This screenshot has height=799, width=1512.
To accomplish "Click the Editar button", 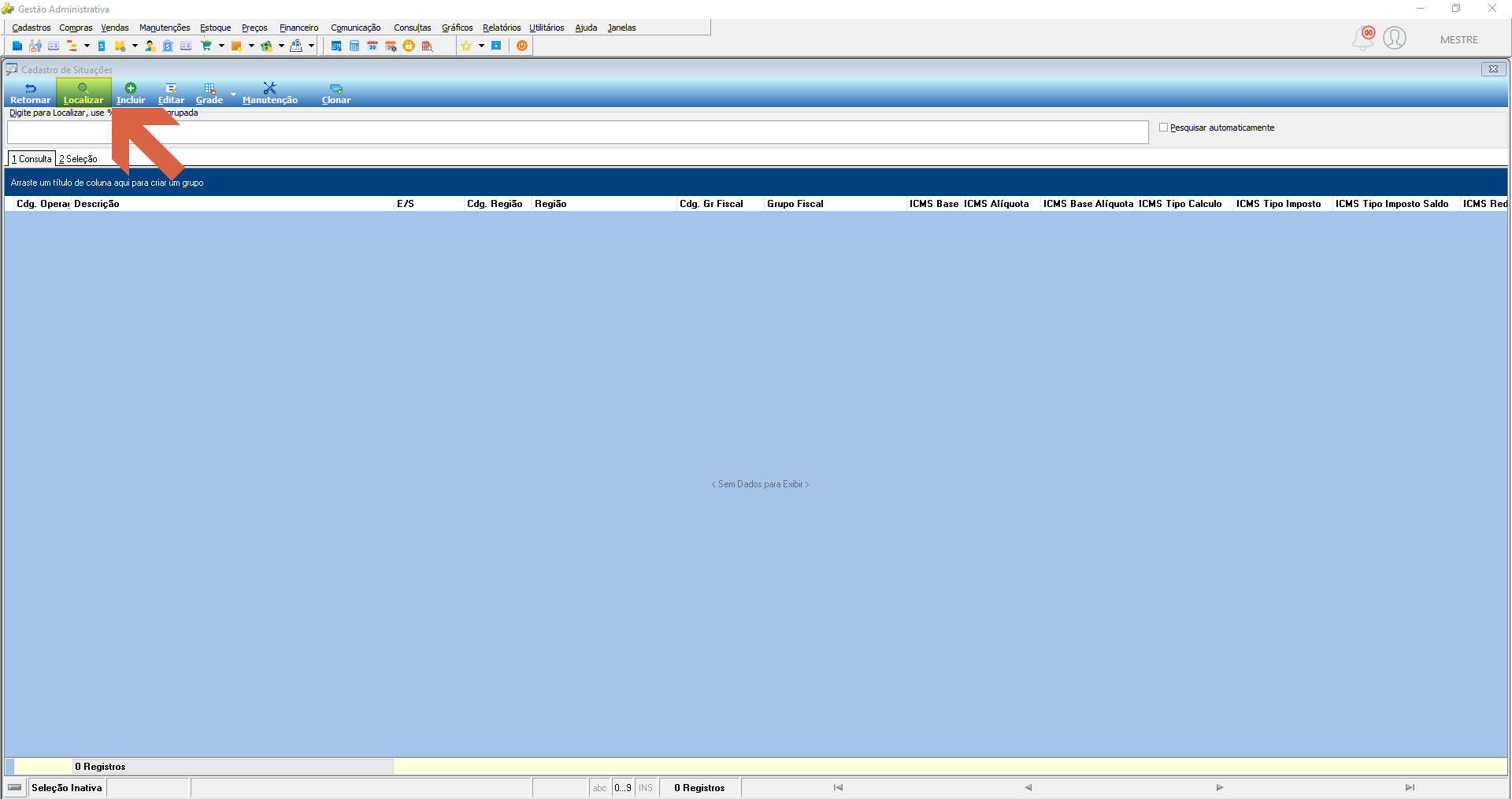I will [x=171, y=94].
